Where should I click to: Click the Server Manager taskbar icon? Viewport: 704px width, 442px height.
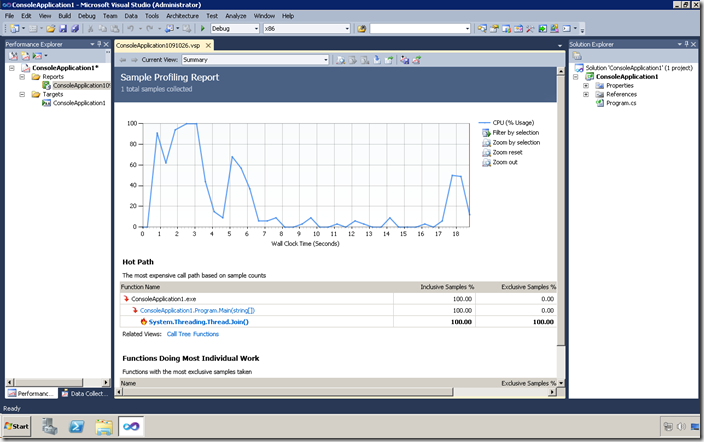49,427
